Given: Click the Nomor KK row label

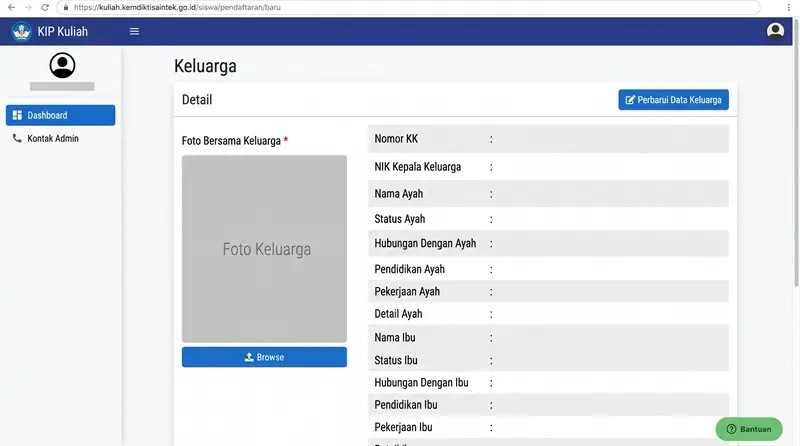Looking at the screenshot, I should [396, 139].
